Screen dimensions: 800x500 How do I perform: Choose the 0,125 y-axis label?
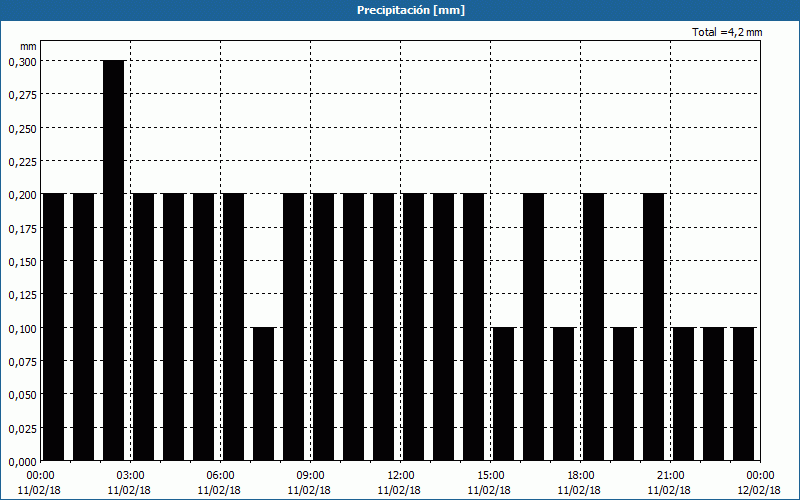tap(22, 295)
